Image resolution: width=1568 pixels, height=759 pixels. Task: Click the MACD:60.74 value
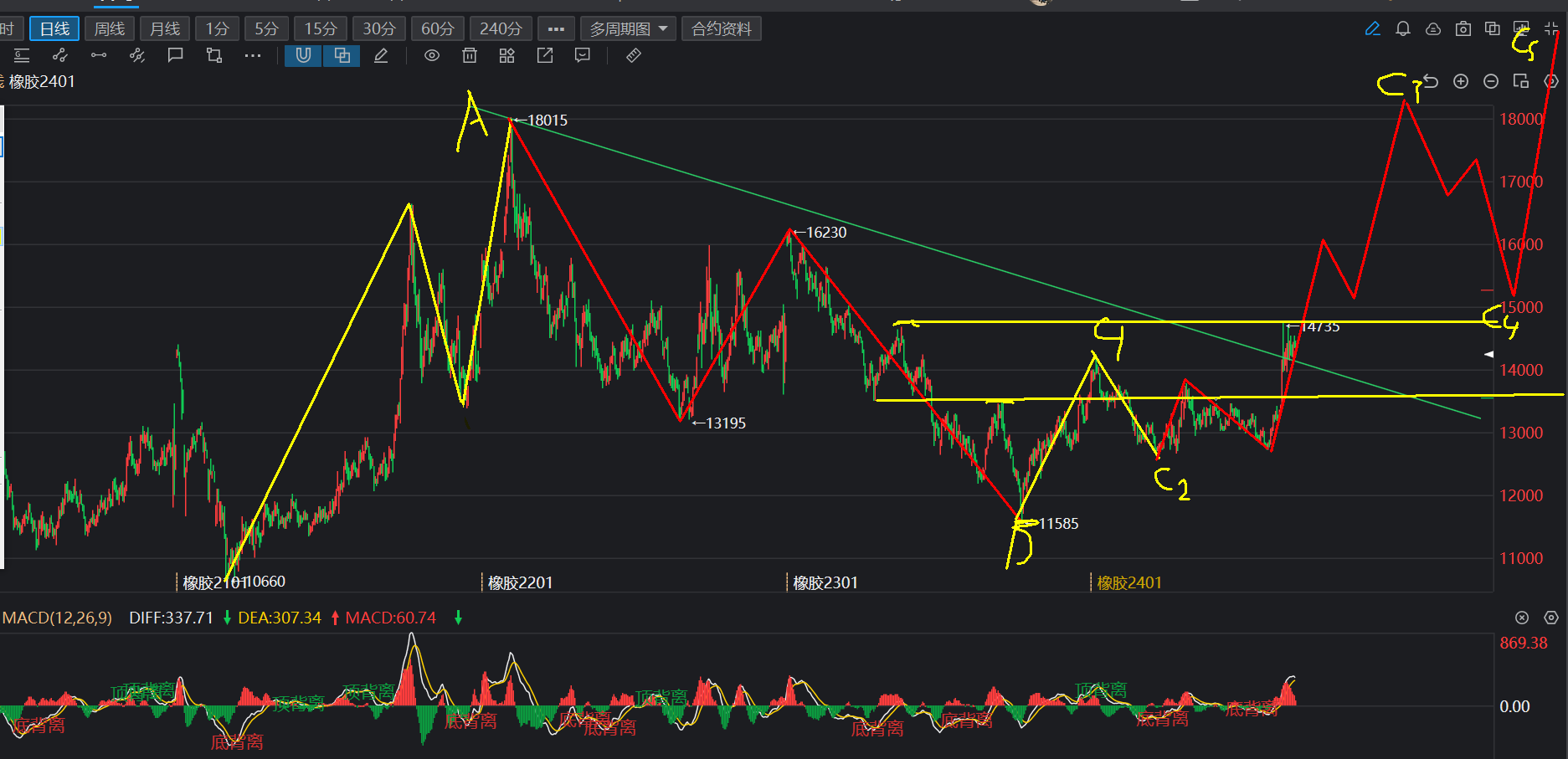click(391, 618)
